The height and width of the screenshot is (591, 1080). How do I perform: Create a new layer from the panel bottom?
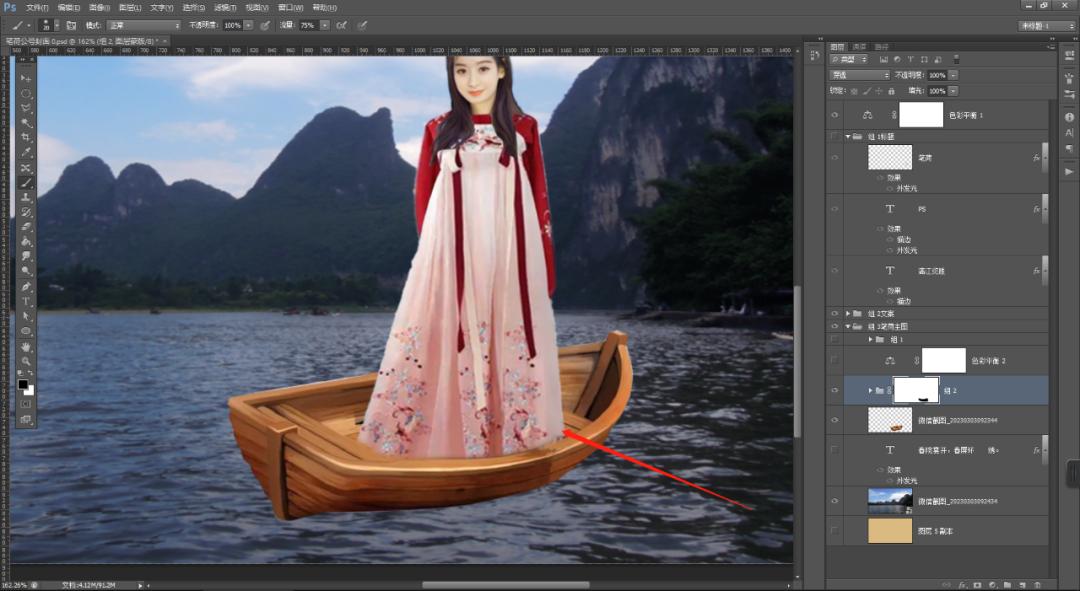1023,585
